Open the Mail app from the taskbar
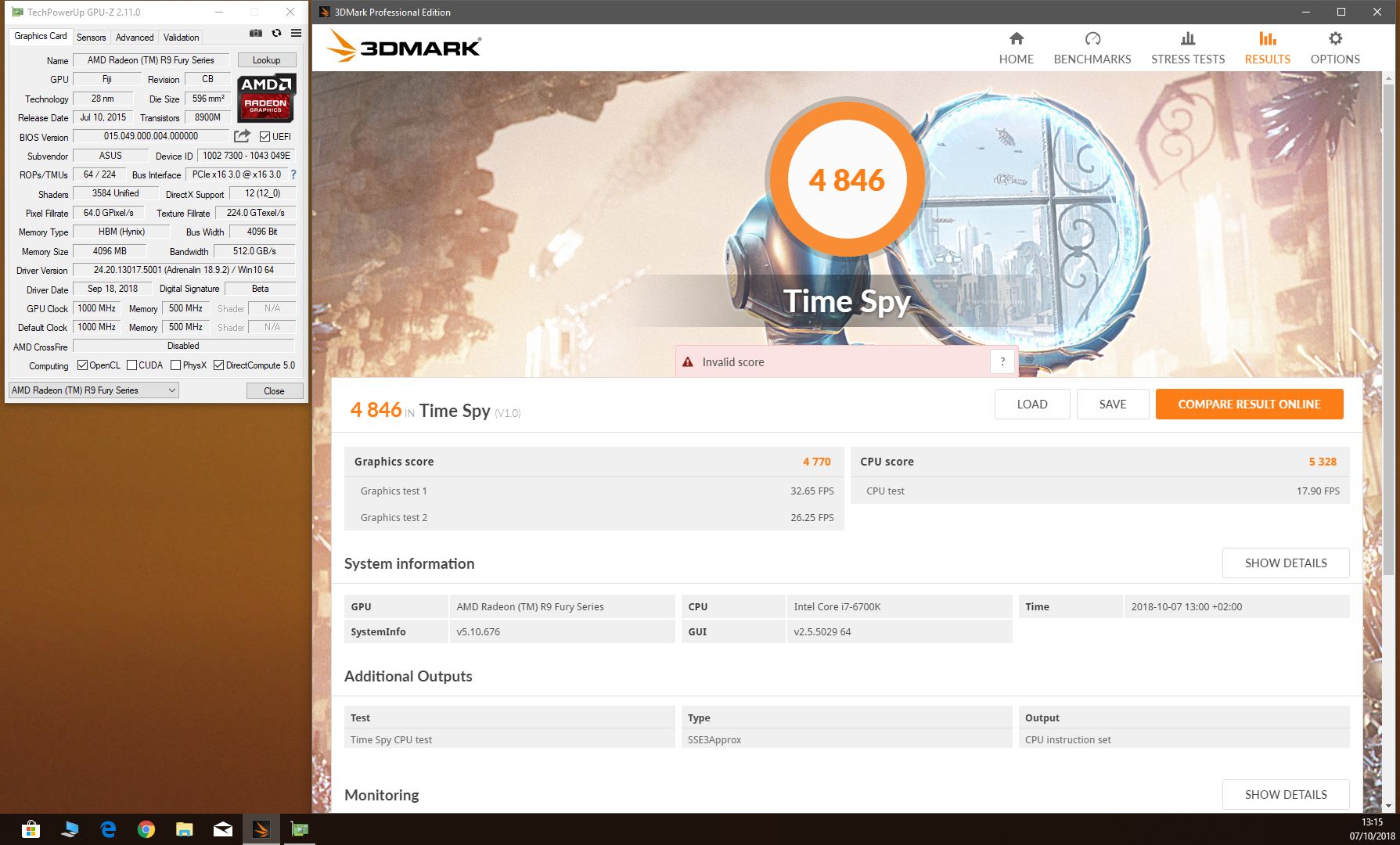 click(222, 829)
